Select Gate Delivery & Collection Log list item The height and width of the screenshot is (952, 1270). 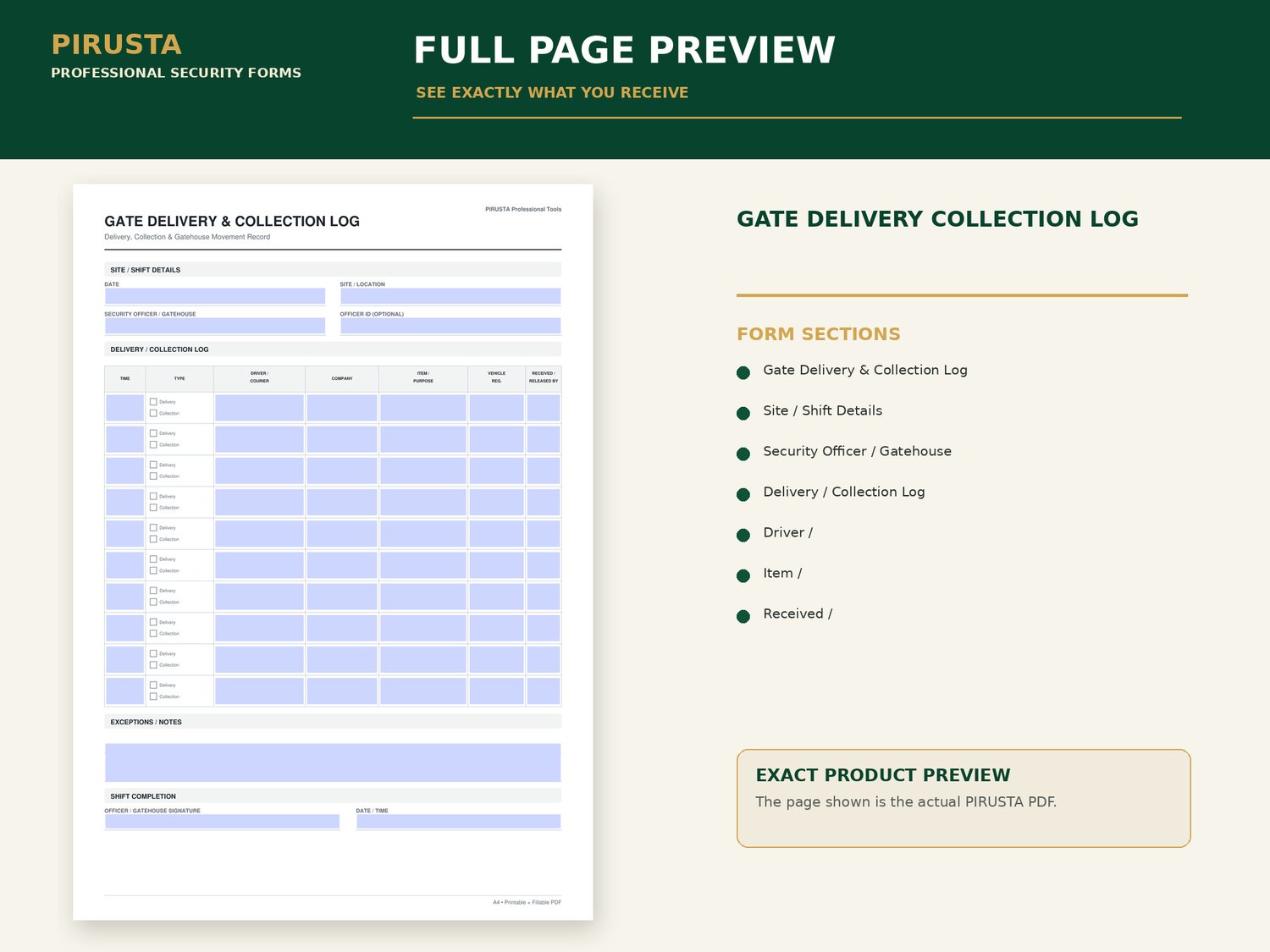[x=865, y=370]
